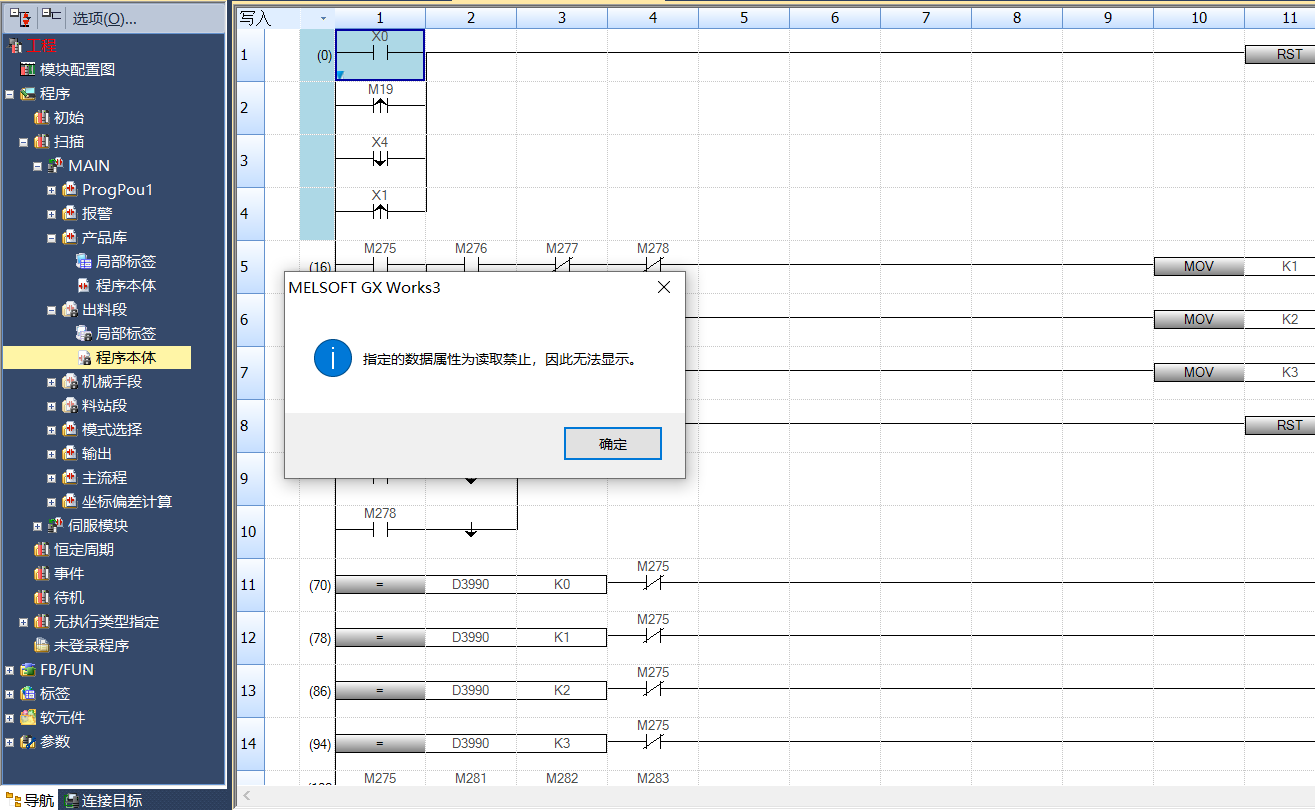Collapse the MAIN program node

point(38,166)
